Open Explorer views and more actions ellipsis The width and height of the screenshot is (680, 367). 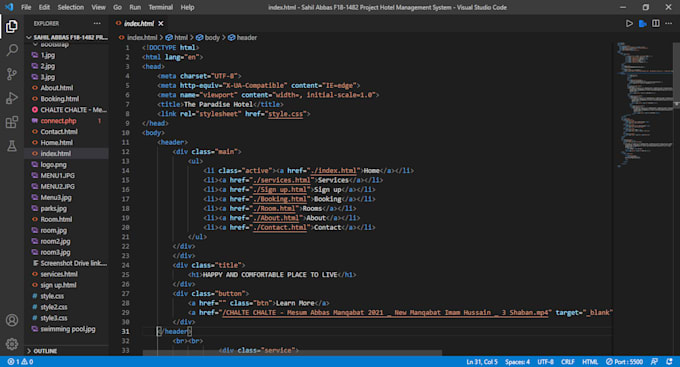97,23
